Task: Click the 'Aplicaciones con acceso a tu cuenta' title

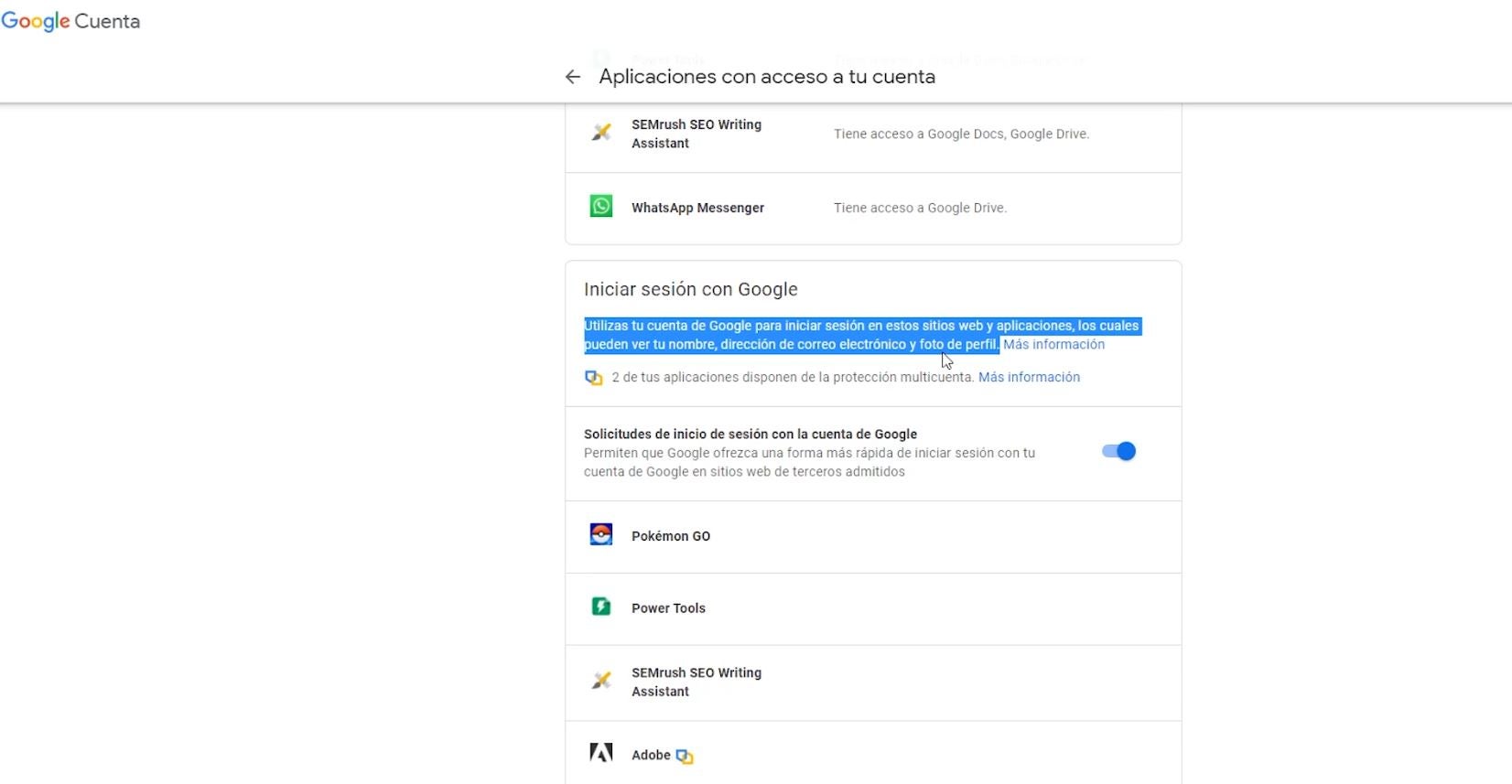Action: 767,77
